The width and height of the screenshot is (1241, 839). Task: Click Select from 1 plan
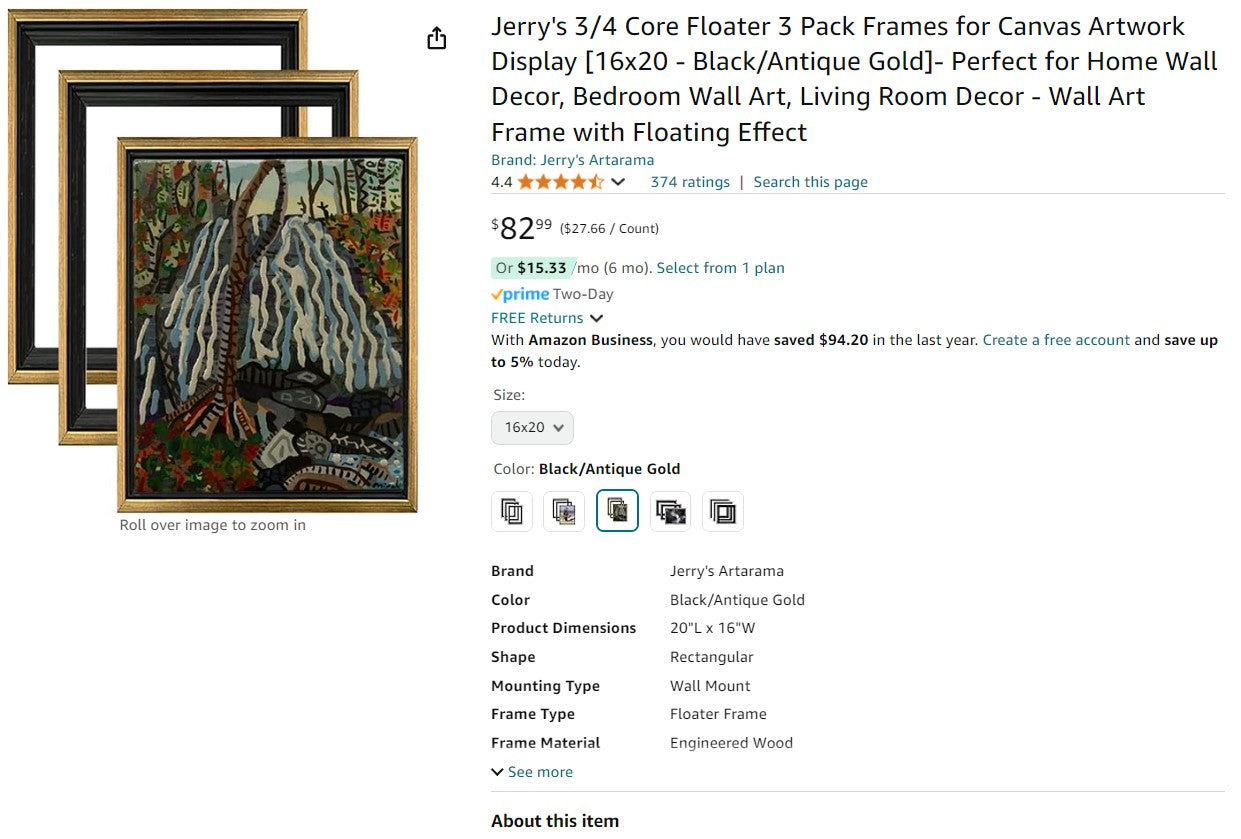tap(720, 268)
